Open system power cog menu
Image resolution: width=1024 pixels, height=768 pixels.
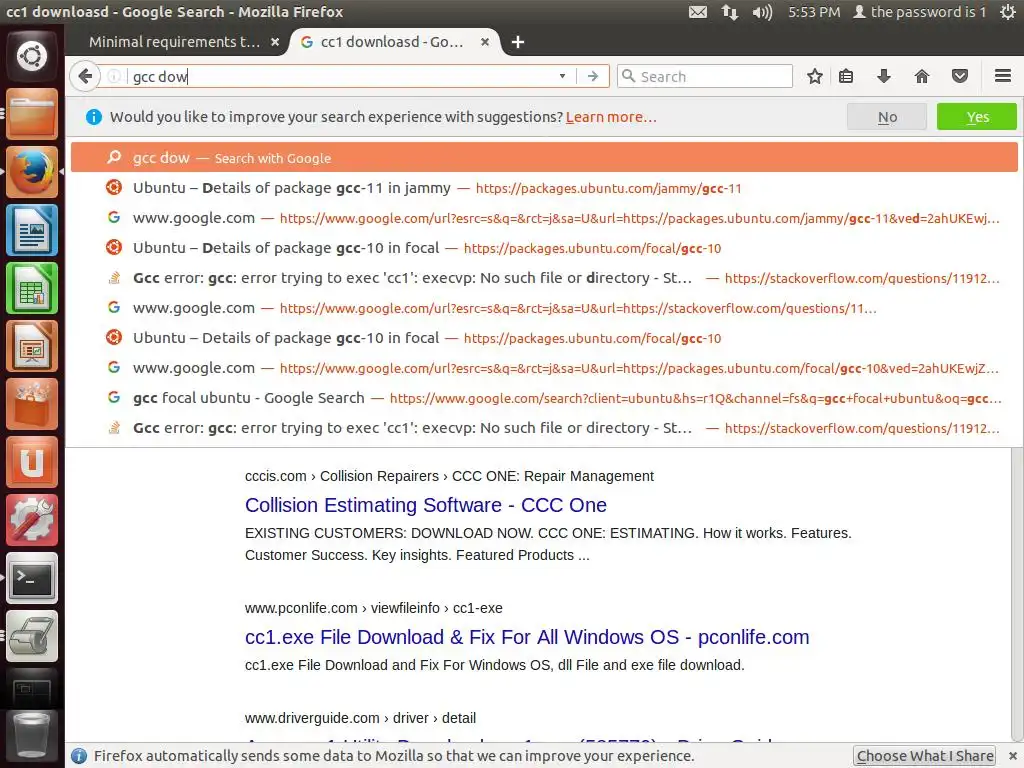(x=1008, y=12)
